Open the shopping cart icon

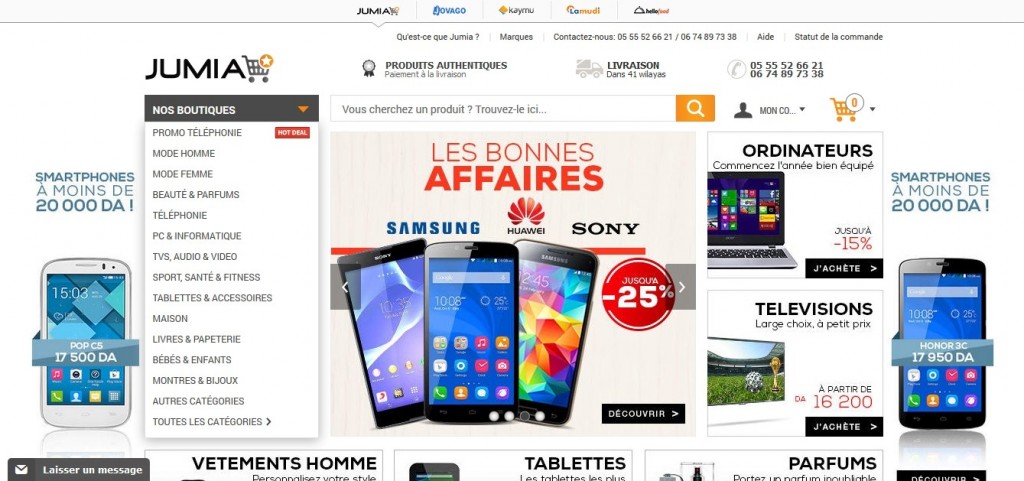pos(843,110)
